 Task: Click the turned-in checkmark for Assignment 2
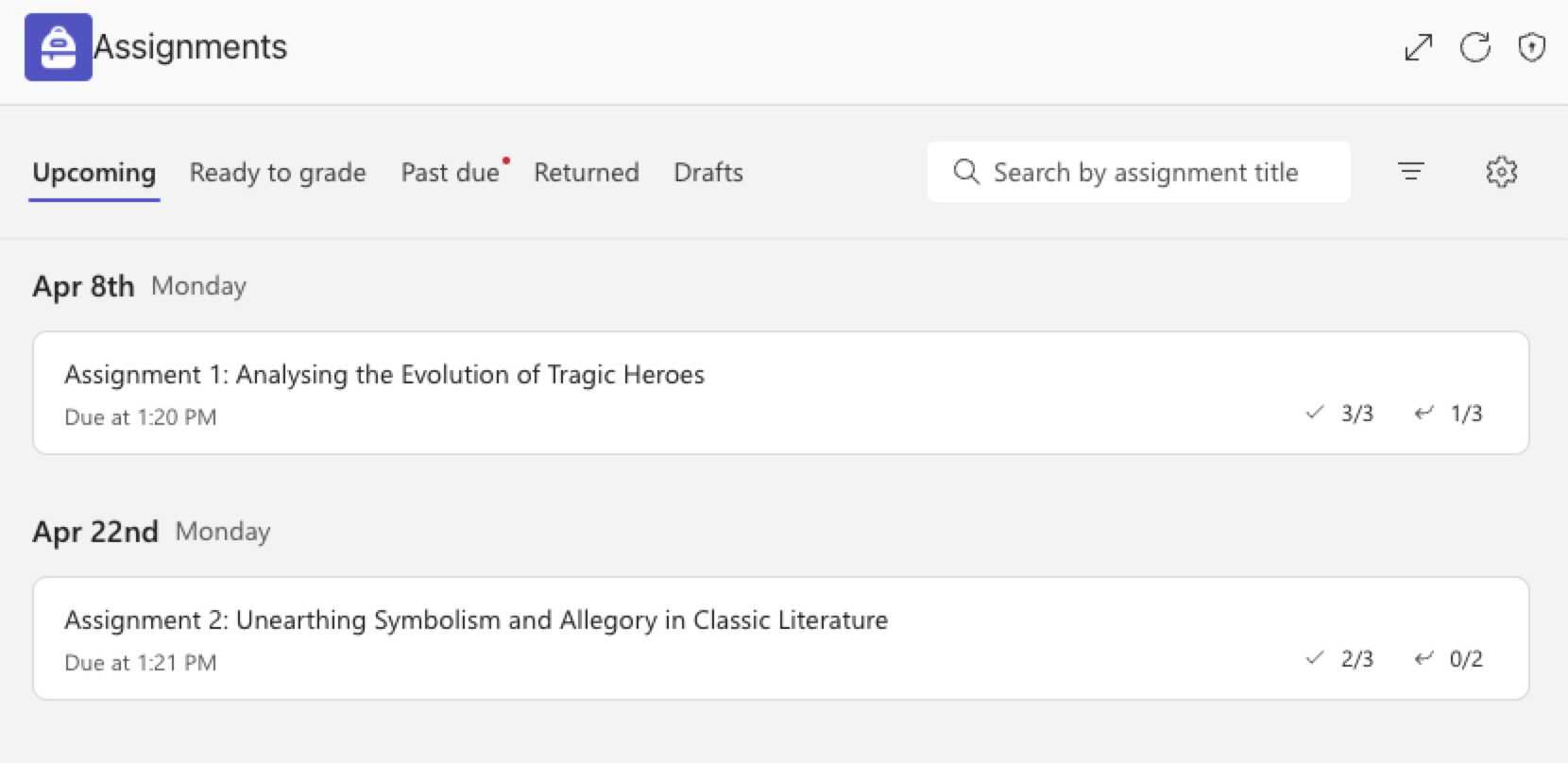click(x=1315, y=658)
